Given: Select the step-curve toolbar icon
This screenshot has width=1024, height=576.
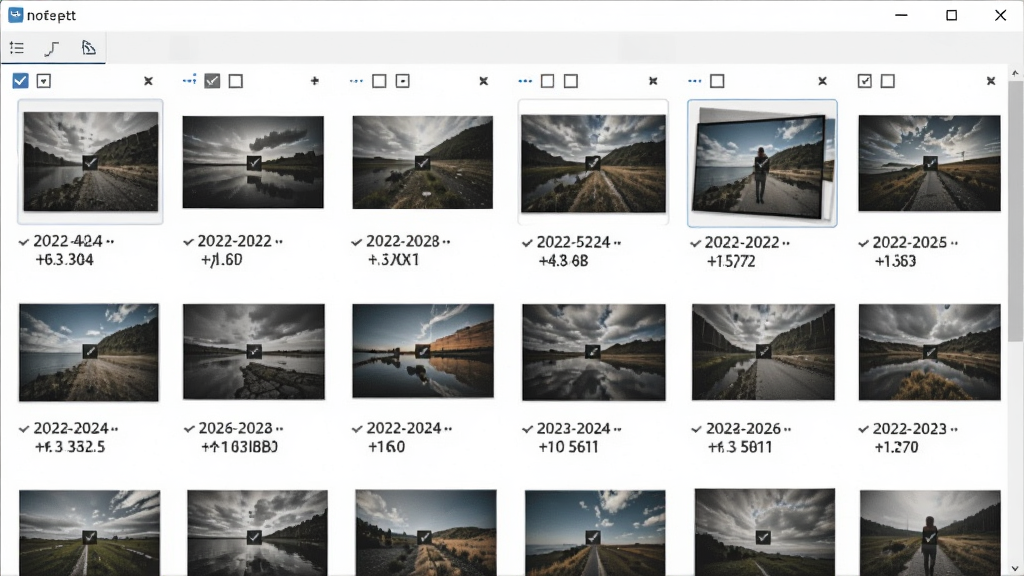Looking at the screenshot, I should tap(52, 48).
